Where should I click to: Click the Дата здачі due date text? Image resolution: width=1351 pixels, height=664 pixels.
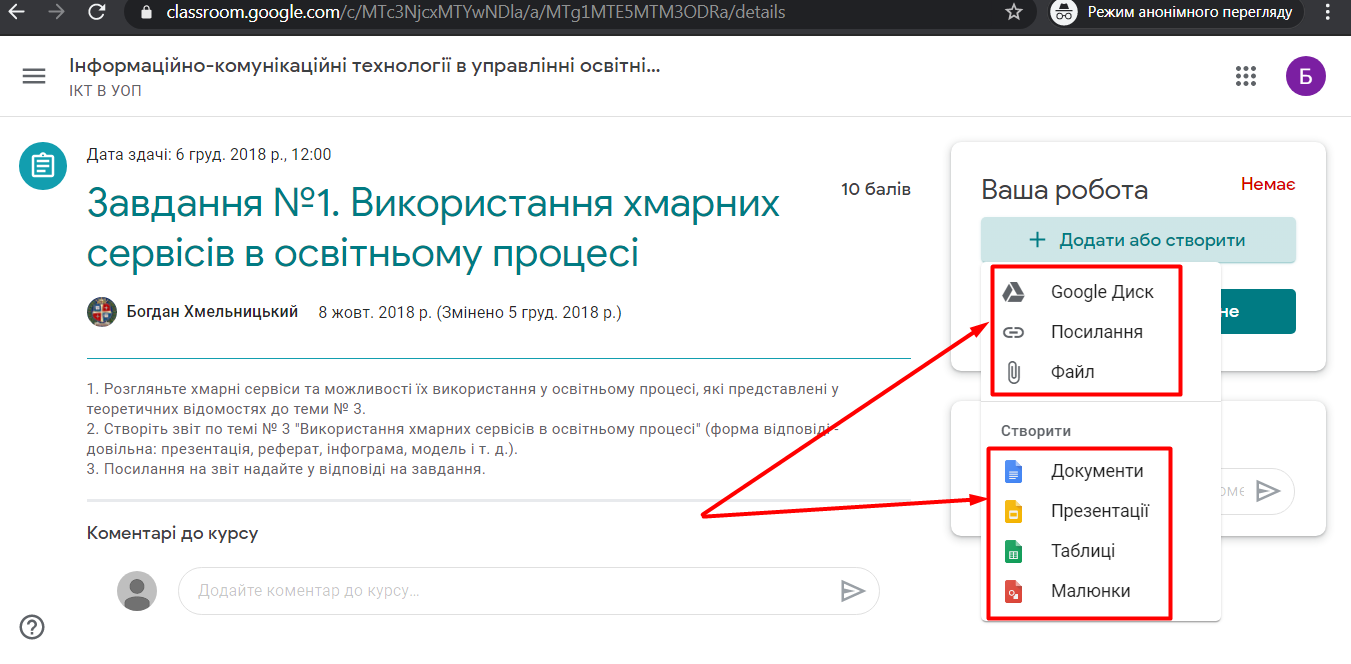click(209, 154)
